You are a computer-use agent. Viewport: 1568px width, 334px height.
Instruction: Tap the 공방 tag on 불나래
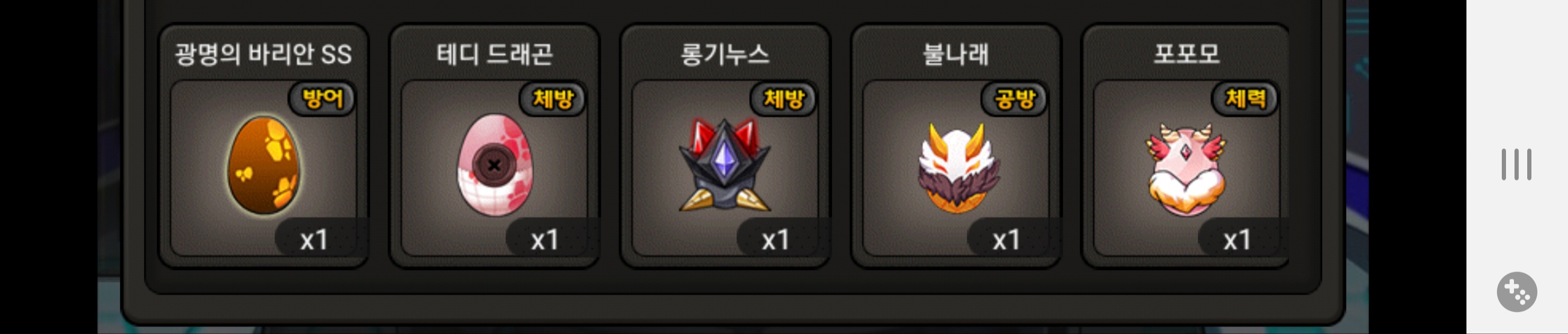coord(1014,98)
